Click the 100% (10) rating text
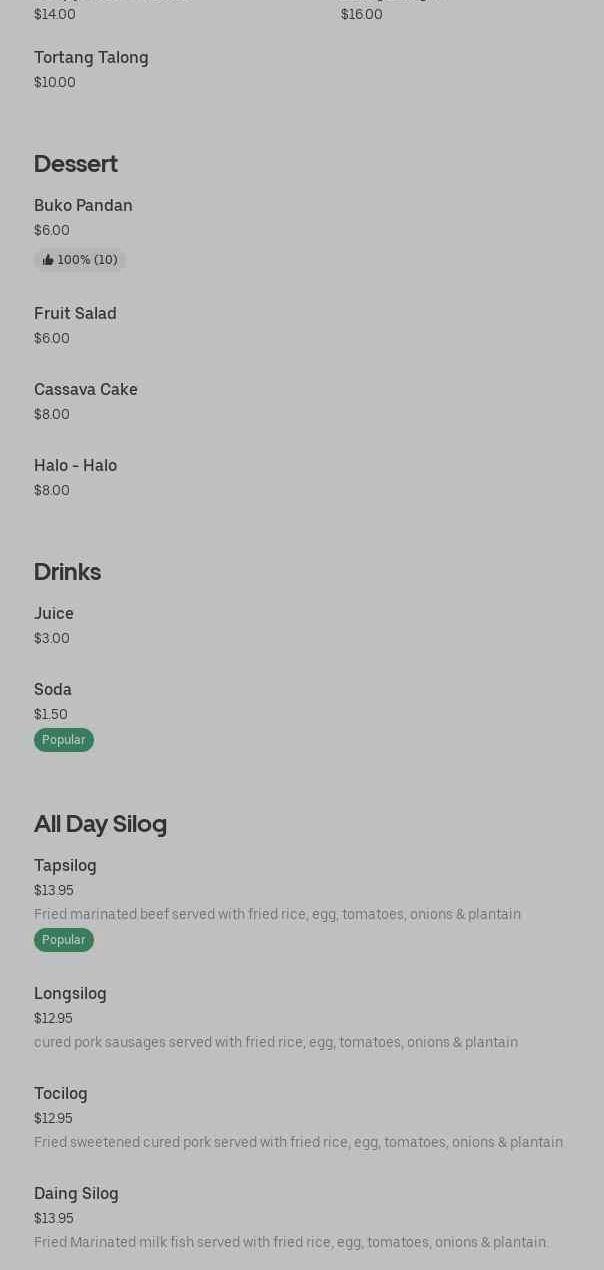The height and width of the screenshot is (1270, 604). point(88,260)
